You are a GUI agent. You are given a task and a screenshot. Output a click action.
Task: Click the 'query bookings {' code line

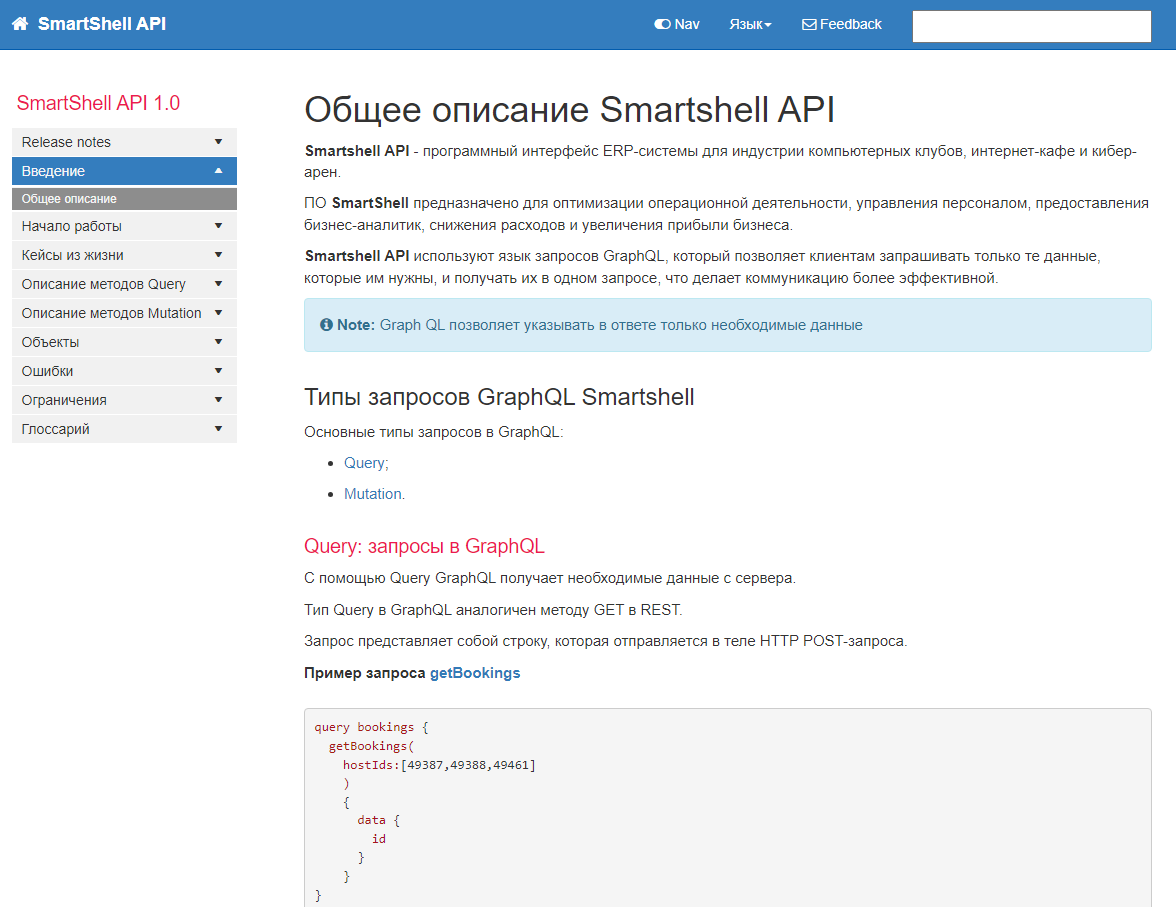pos(371,727)
